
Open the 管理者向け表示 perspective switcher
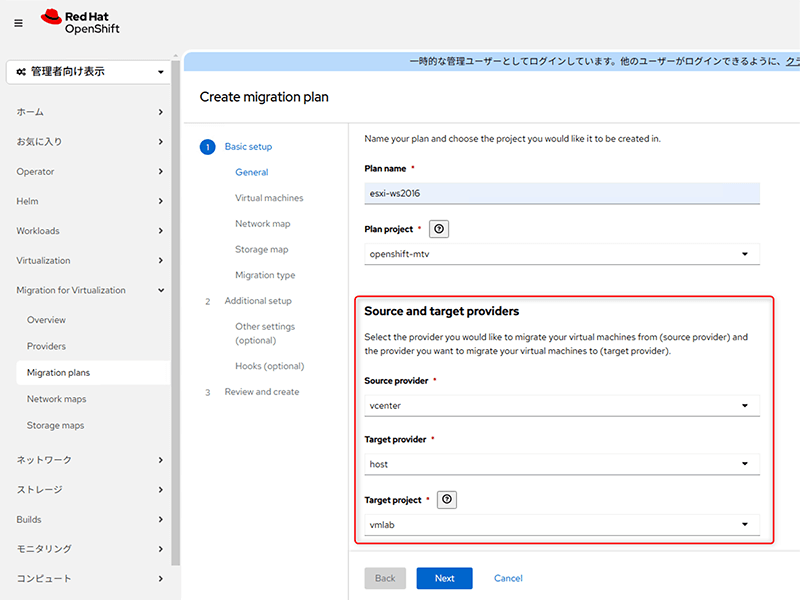90,72
